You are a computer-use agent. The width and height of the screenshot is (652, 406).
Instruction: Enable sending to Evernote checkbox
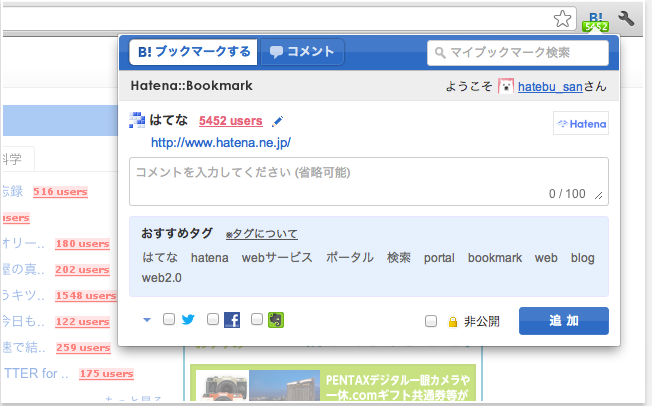point(257,319)
